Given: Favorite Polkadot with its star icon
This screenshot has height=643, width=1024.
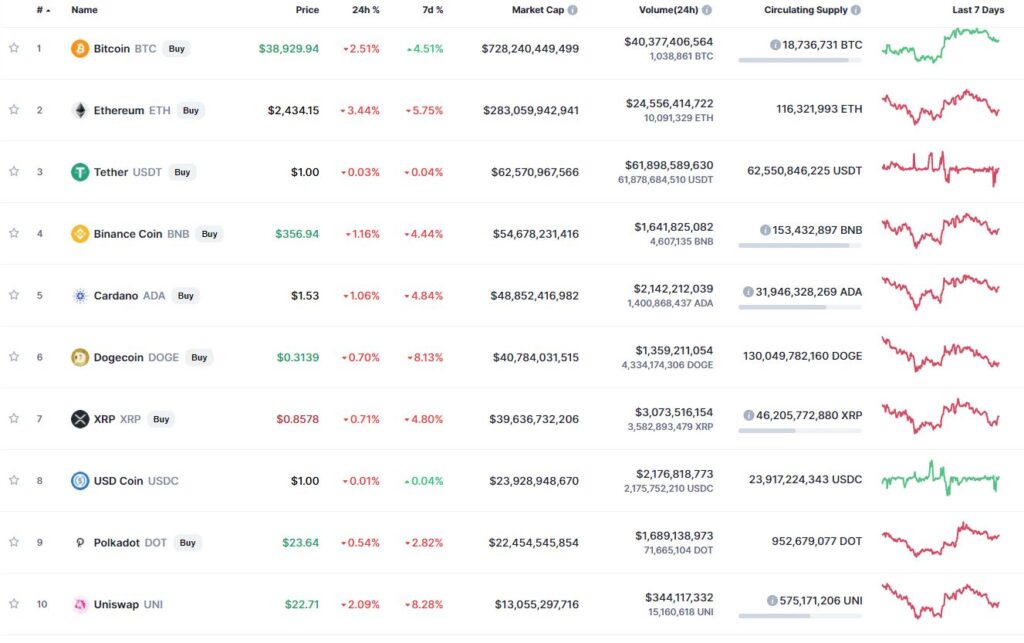Looking at the screenshot, I should coord(14,542).
